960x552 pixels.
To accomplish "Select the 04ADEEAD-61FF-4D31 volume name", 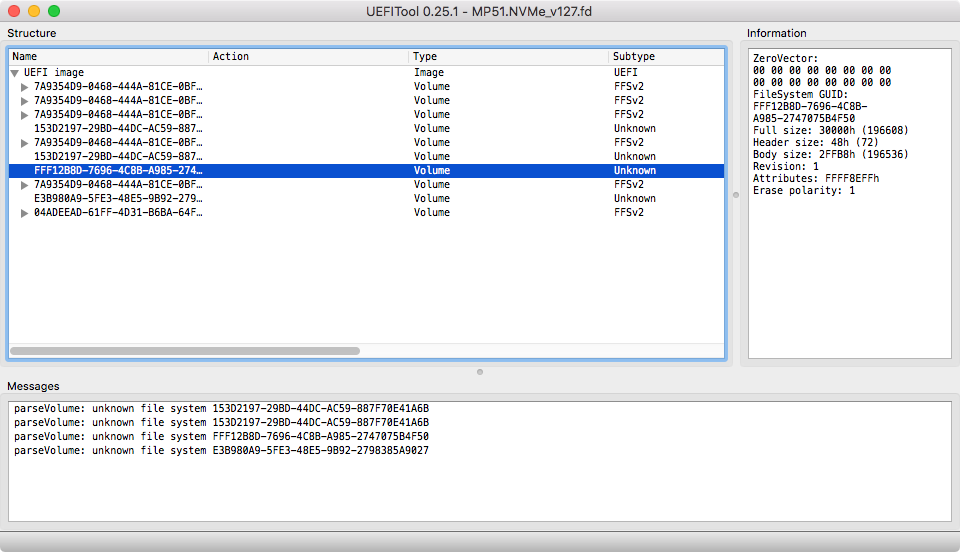I will pyautogui.click(x=118, y=212).
